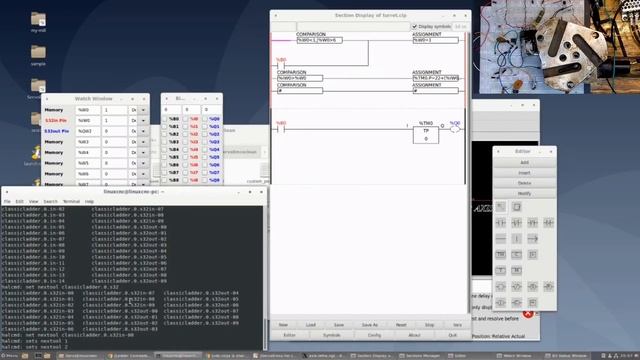Pick the old T timer element
The image size is (640, 360).
point(500,270)
